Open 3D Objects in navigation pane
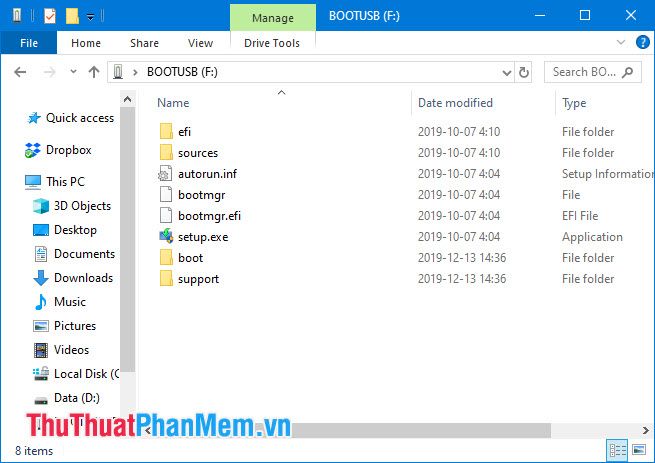Viewport: 655px width, 463px height. tap(72, 206)
